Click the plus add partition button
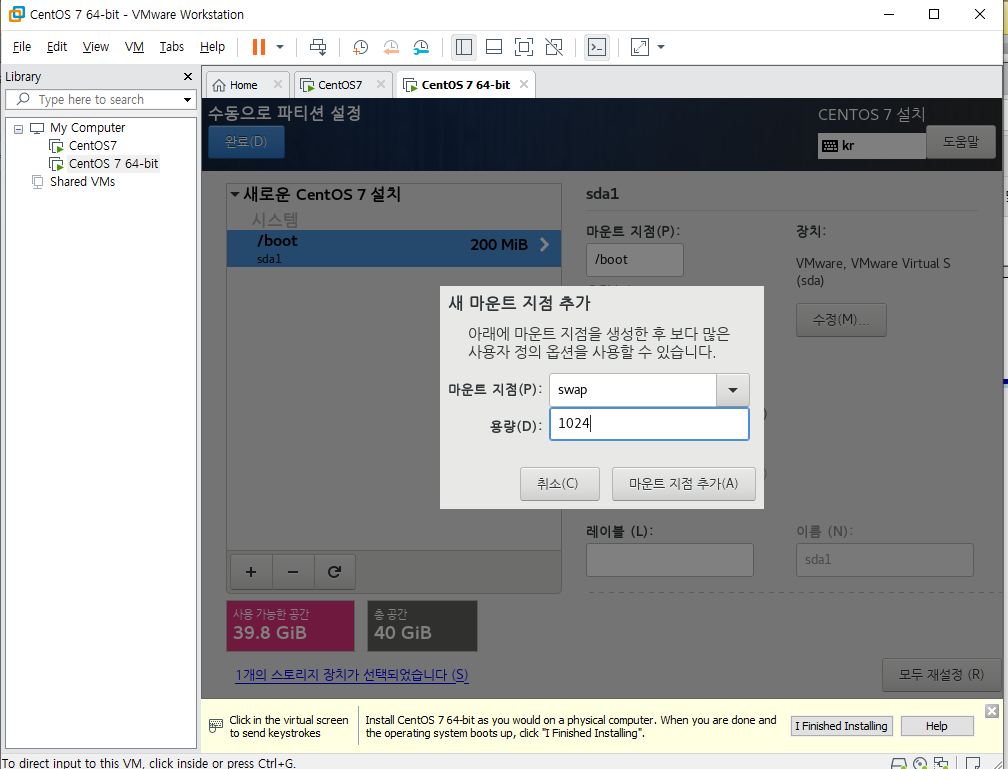1008x769 pixels. pos(251,572)
